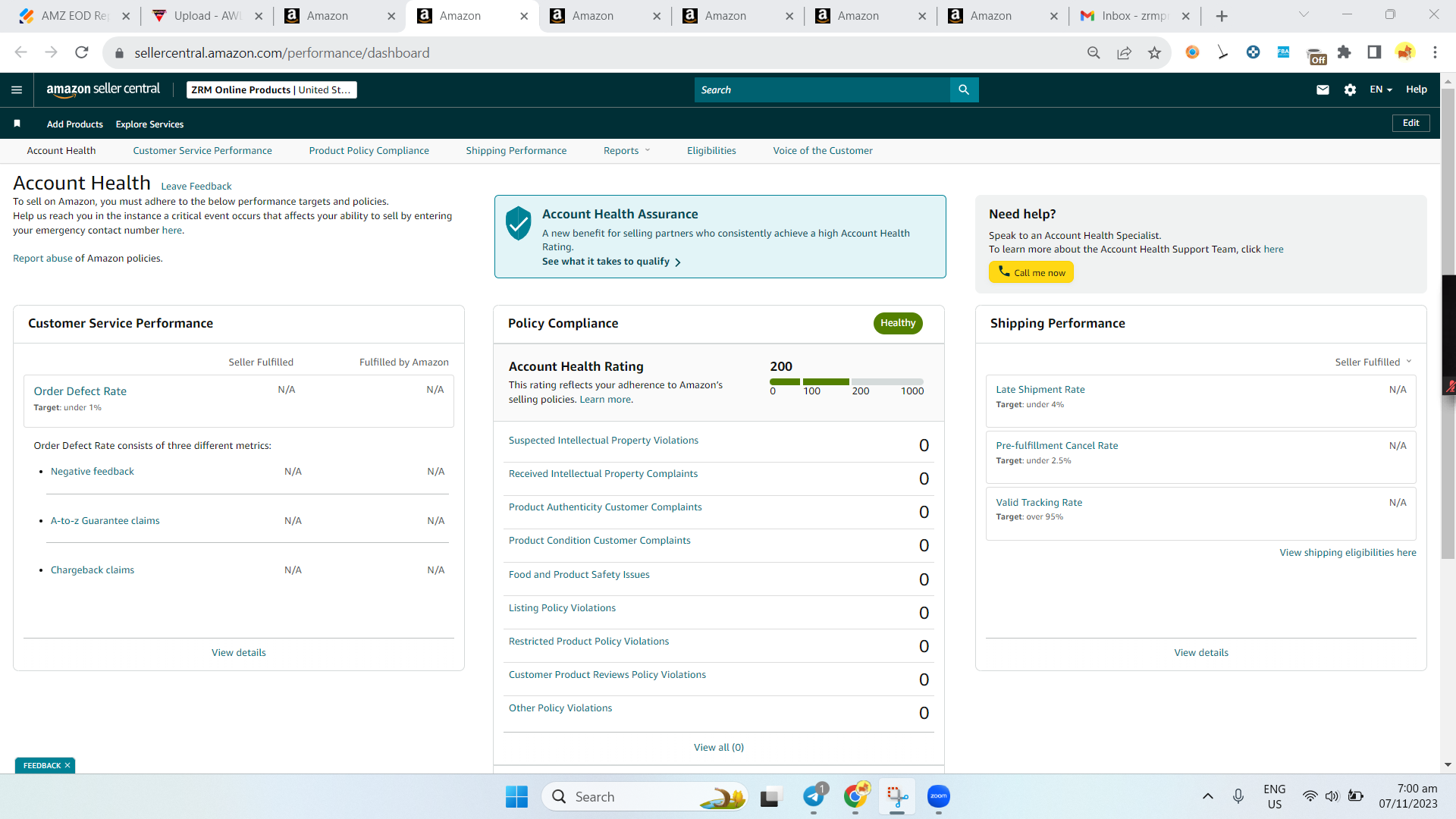The width and height of the screenshot is (1456, 819).
Task: Bookmark this page with the star icon
Action: [x=1154, y=52]
